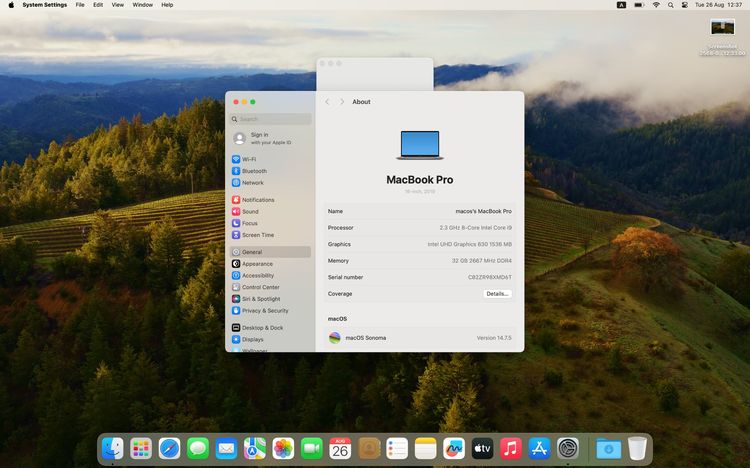Image resolution: width=750 pixels, height=468 pixels.
Task: Click the battery status icon in the menu bar
Action: click(x=639, y=5)
